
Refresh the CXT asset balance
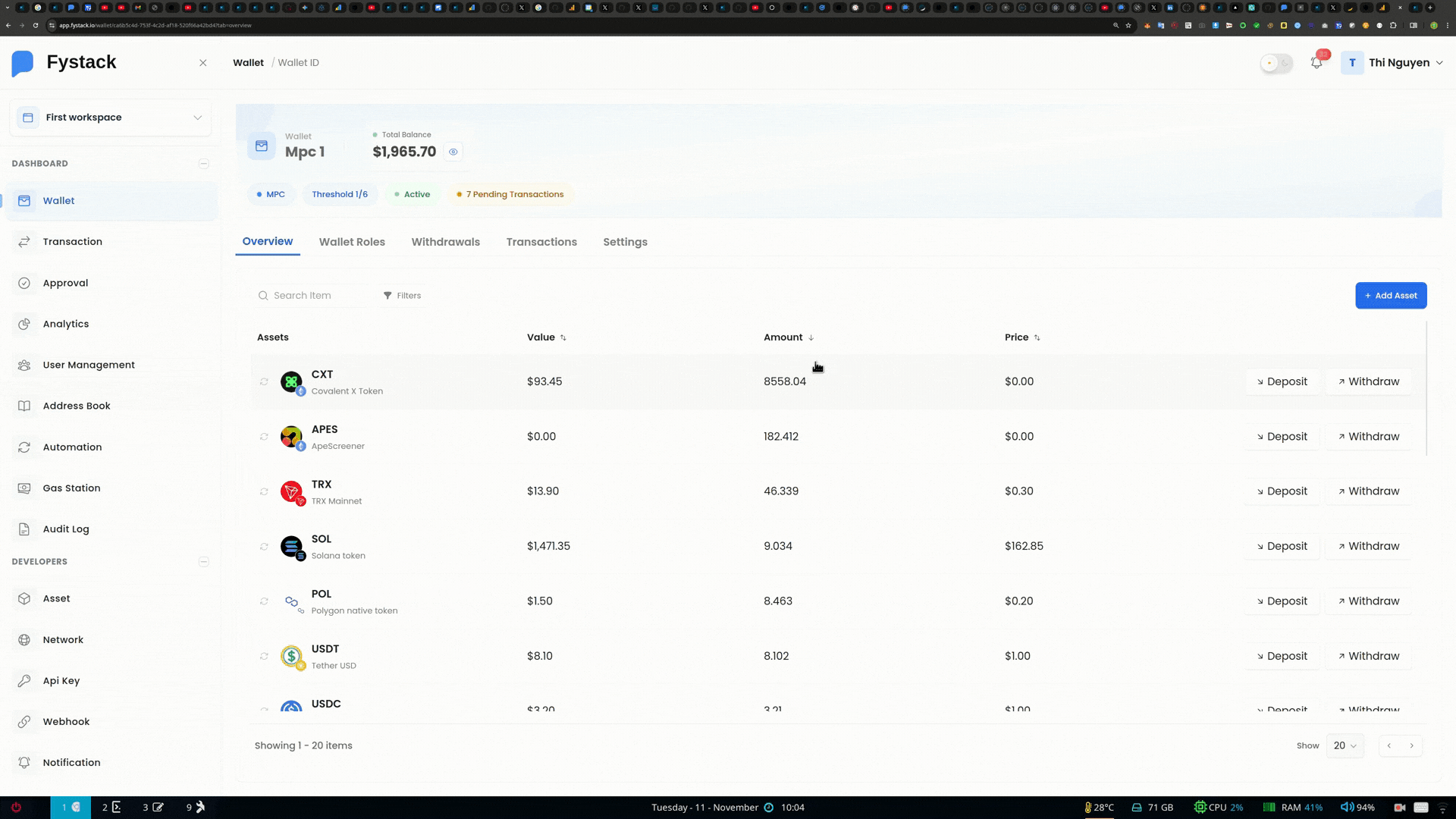tap(264, 381)
